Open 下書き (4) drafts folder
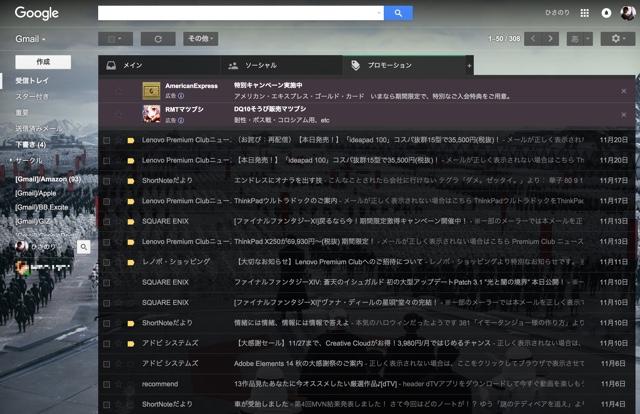The height and width of the screenshot is (414, 640). point(31,145)
